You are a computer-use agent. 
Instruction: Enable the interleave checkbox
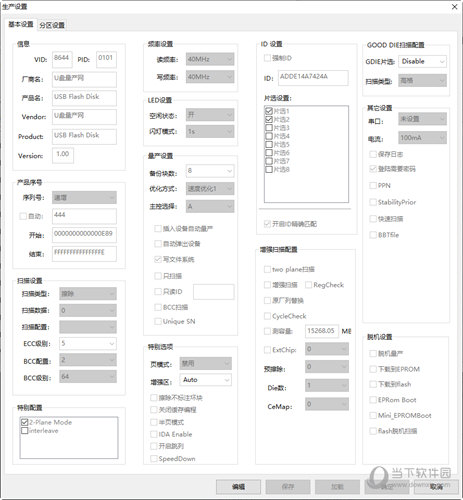tap(24, 431)
